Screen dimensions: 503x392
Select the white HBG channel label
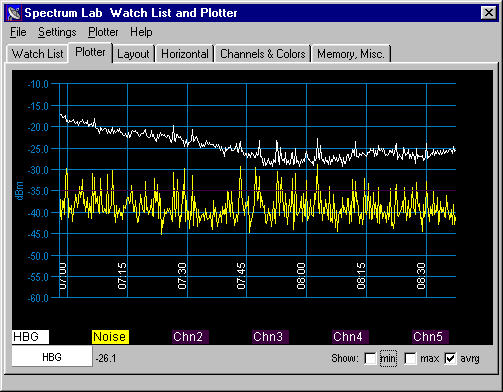pyautogui.click(x=30, y=337)
